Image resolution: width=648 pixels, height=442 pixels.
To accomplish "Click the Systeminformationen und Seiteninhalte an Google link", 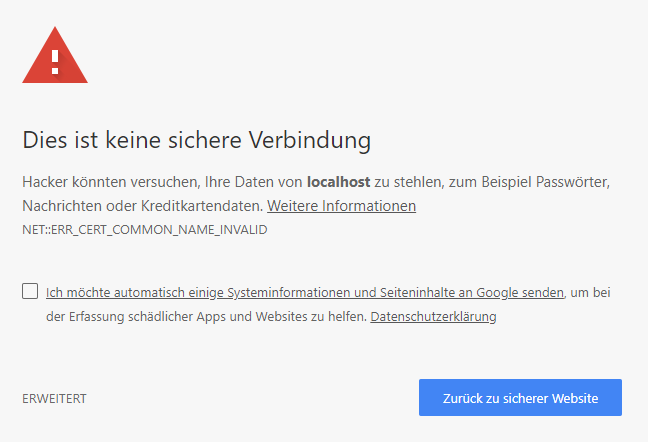I will [305, 293].
